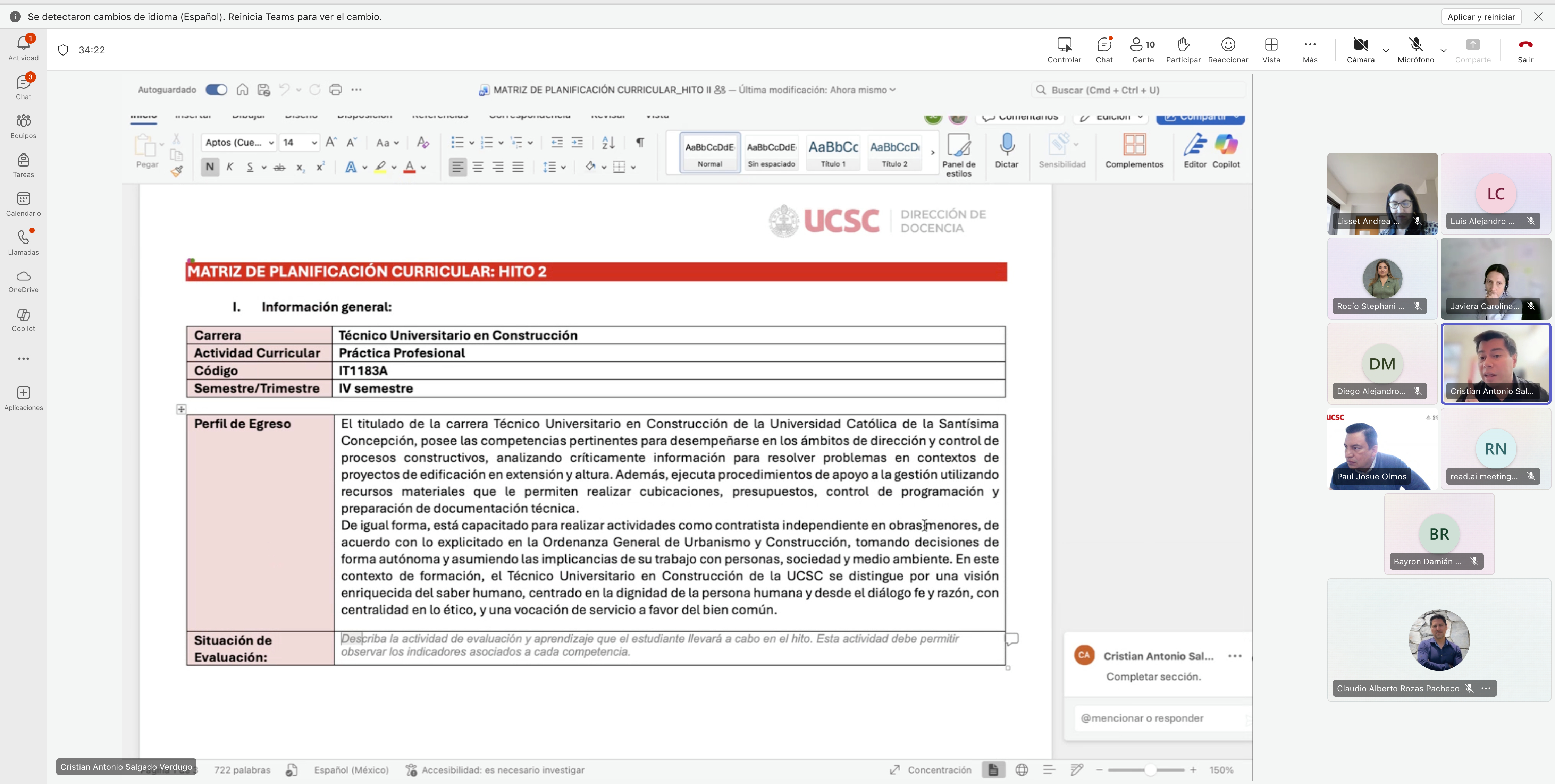Adjust the zoom slider in status bar
The image size is (1555, 784).
(x=1150, y=769)
